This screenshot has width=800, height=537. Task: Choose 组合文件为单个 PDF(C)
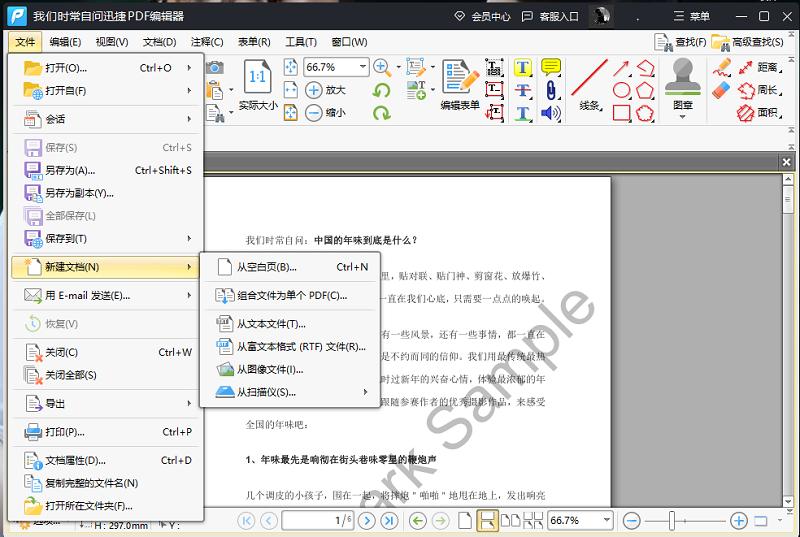click(292, 295)
